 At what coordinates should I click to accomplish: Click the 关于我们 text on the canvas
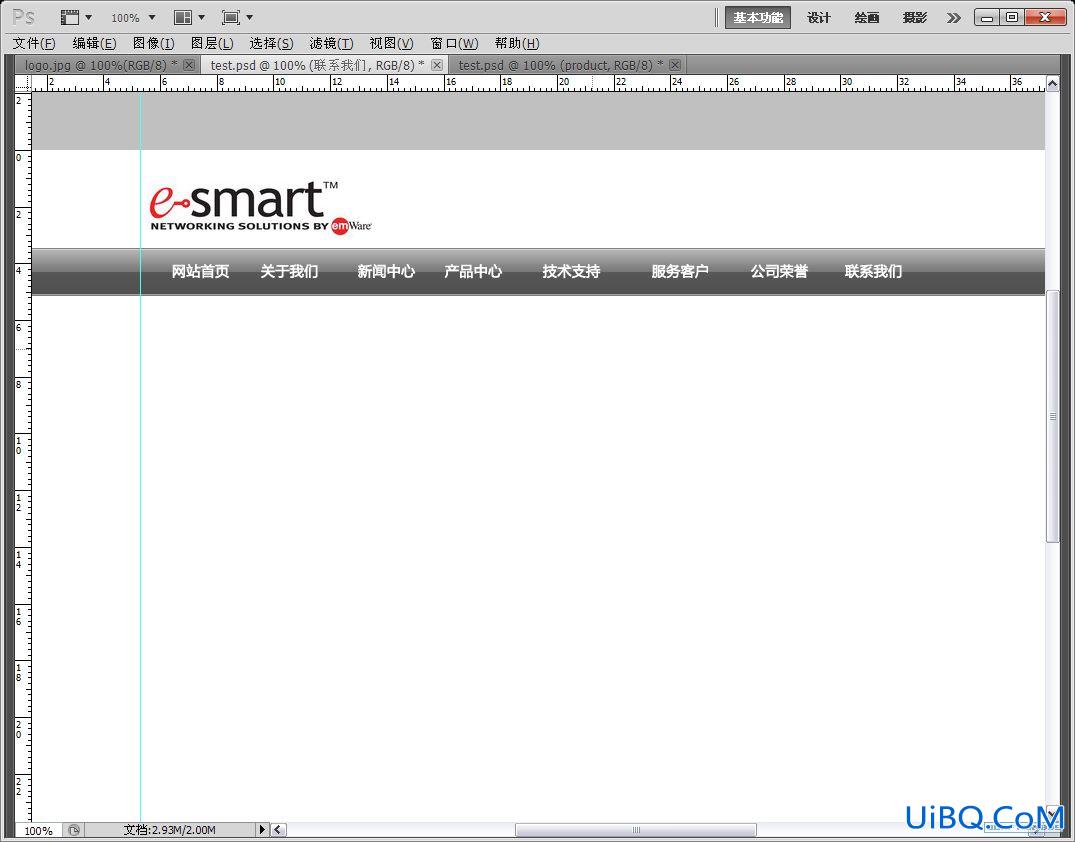click(289, 272)
